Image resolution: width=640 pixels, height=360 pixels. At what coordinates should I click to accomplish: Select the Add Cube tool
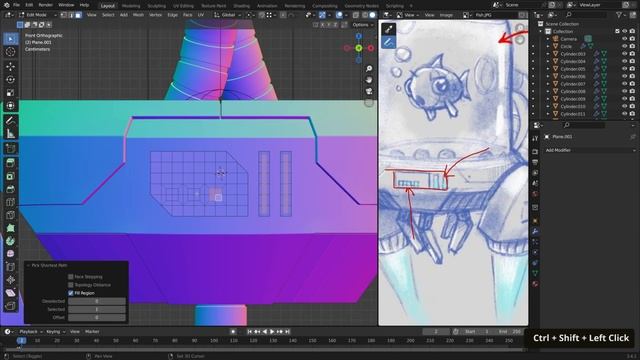pyautogui.click(x=11, y=148)
